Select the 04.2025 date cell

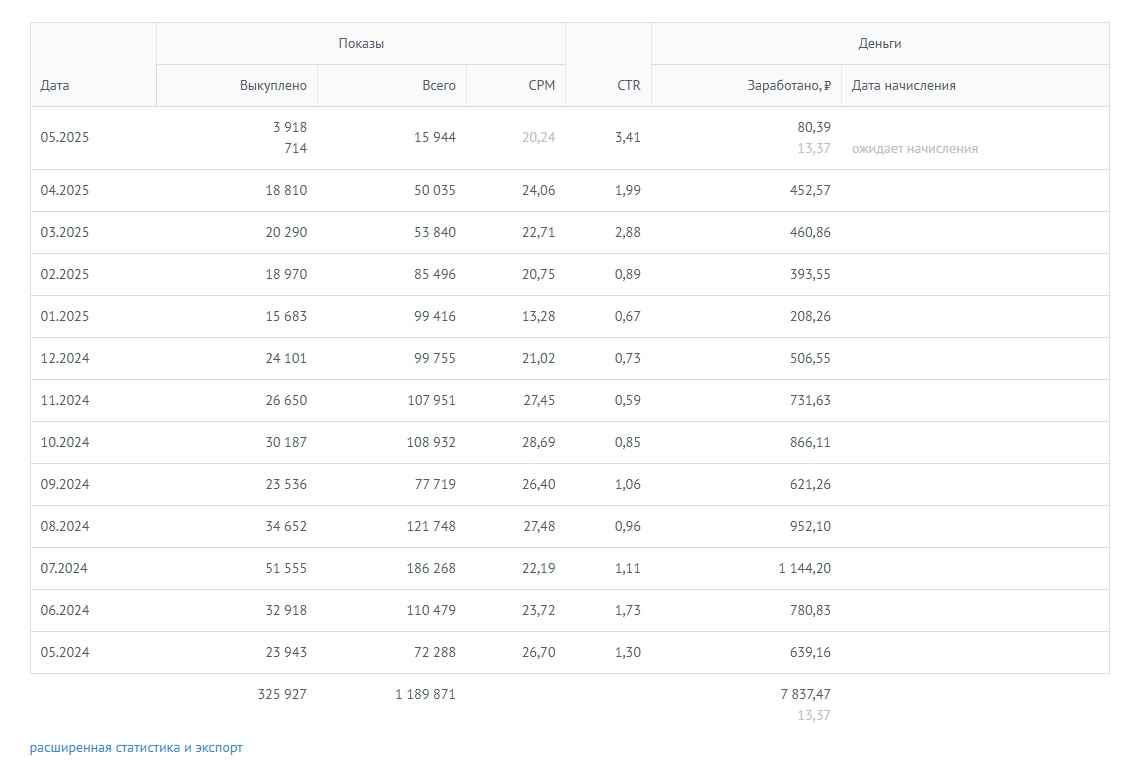[x=65, y=190]
